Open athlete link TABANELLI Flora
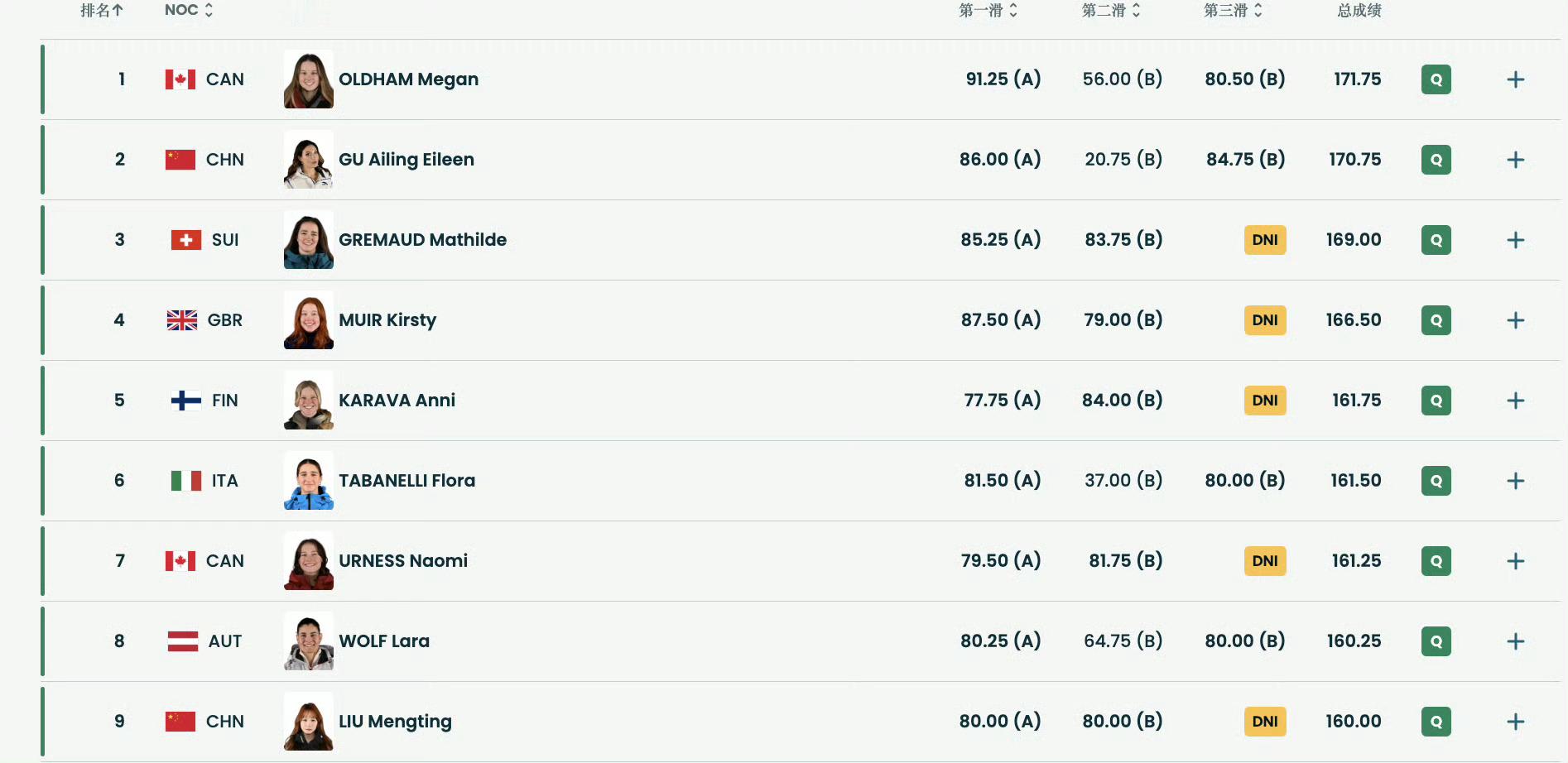The image size is (1568, 763). (406, 481)
